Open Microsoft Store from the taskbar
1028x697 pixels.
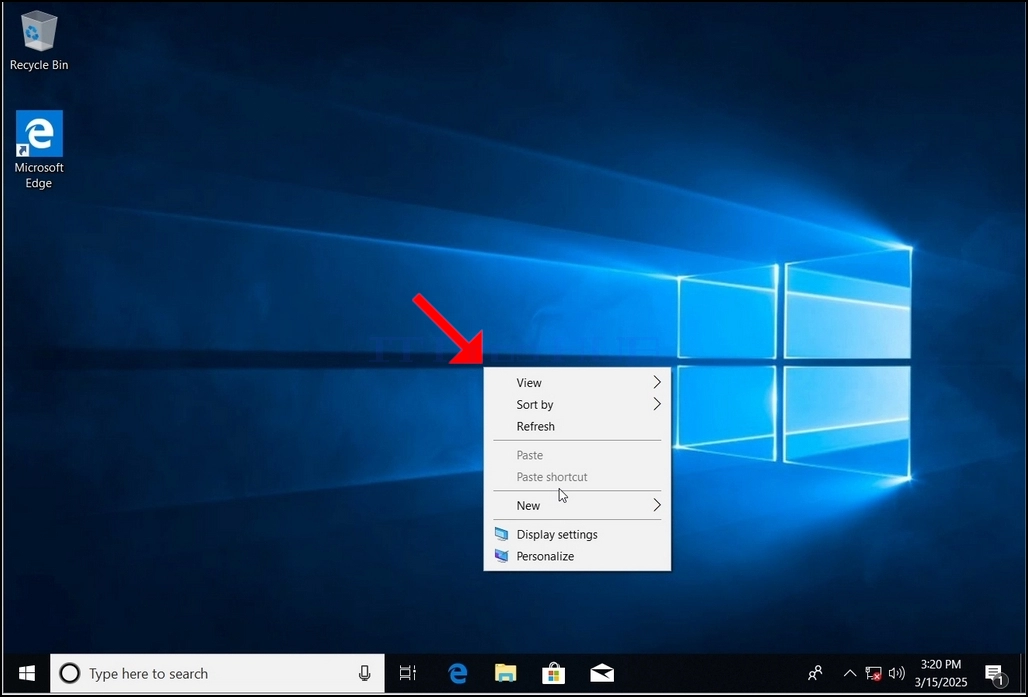click(553, 673)
